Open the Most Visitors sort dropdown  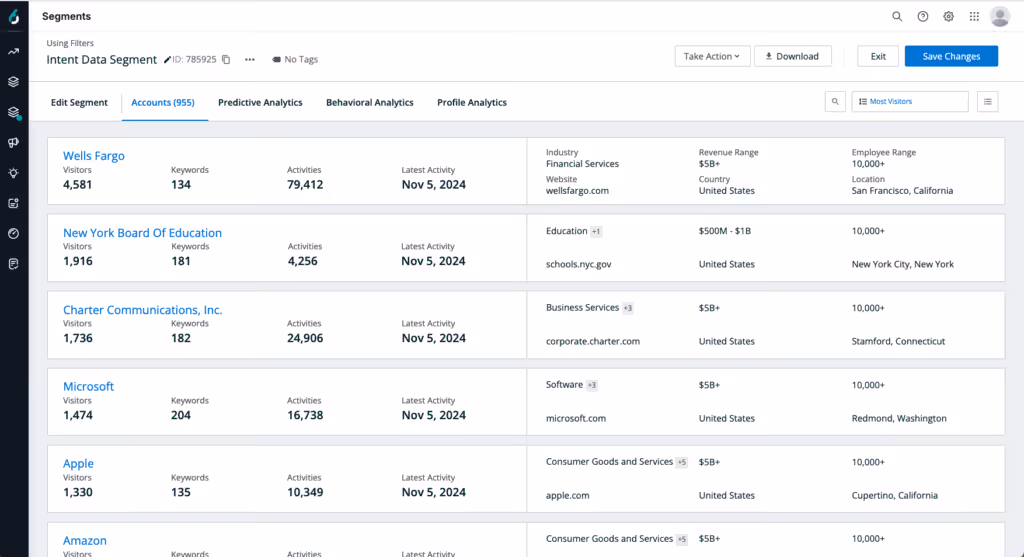(910, 102)
